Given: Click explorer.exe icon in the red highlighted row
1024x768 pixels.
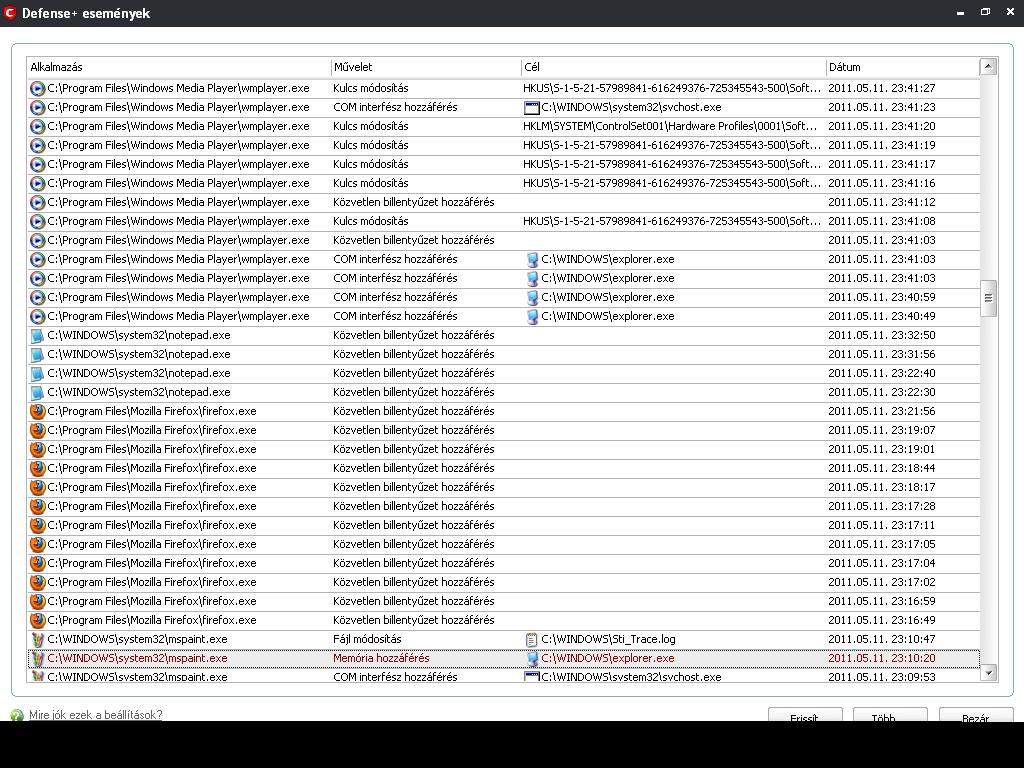Looking at the screenshot, I should point(532,659).
